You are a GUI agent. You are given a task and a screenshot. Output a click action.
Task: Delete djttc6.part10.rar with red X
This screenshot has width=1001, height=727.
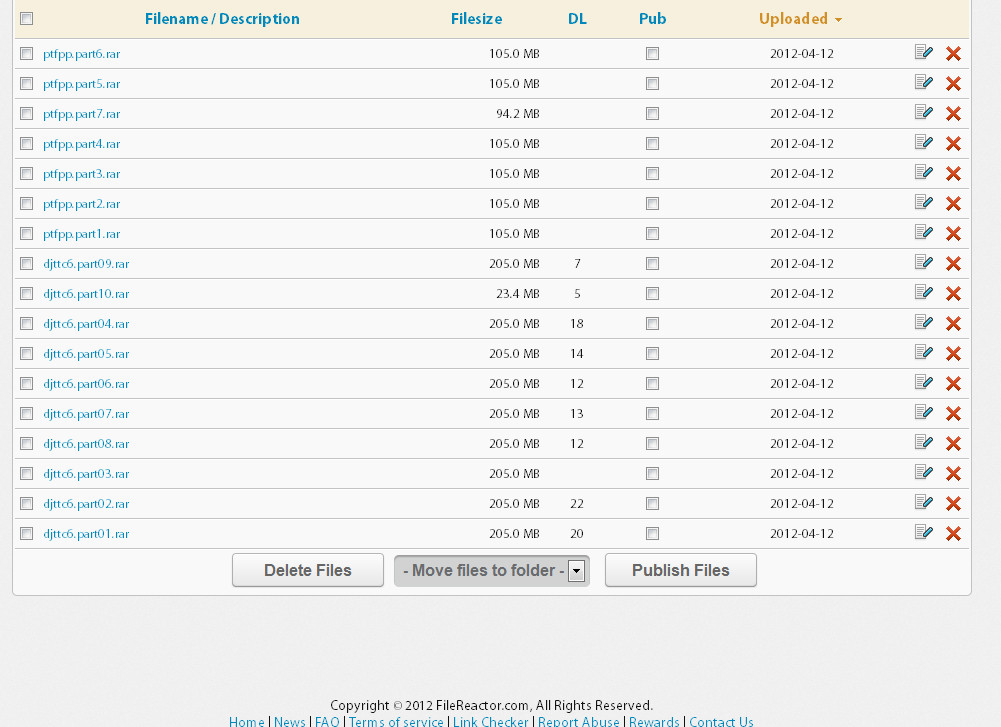pyautogui.click(x=953, y=294)
